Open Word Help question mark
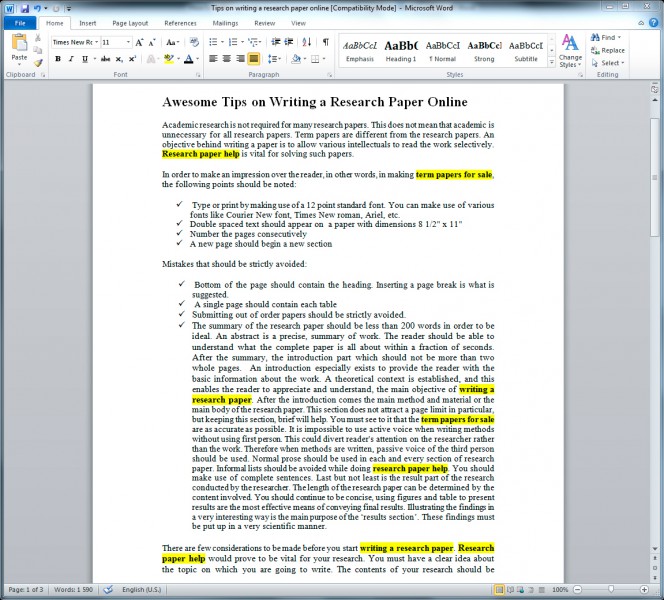664x600 pixels. click(653, 23)
